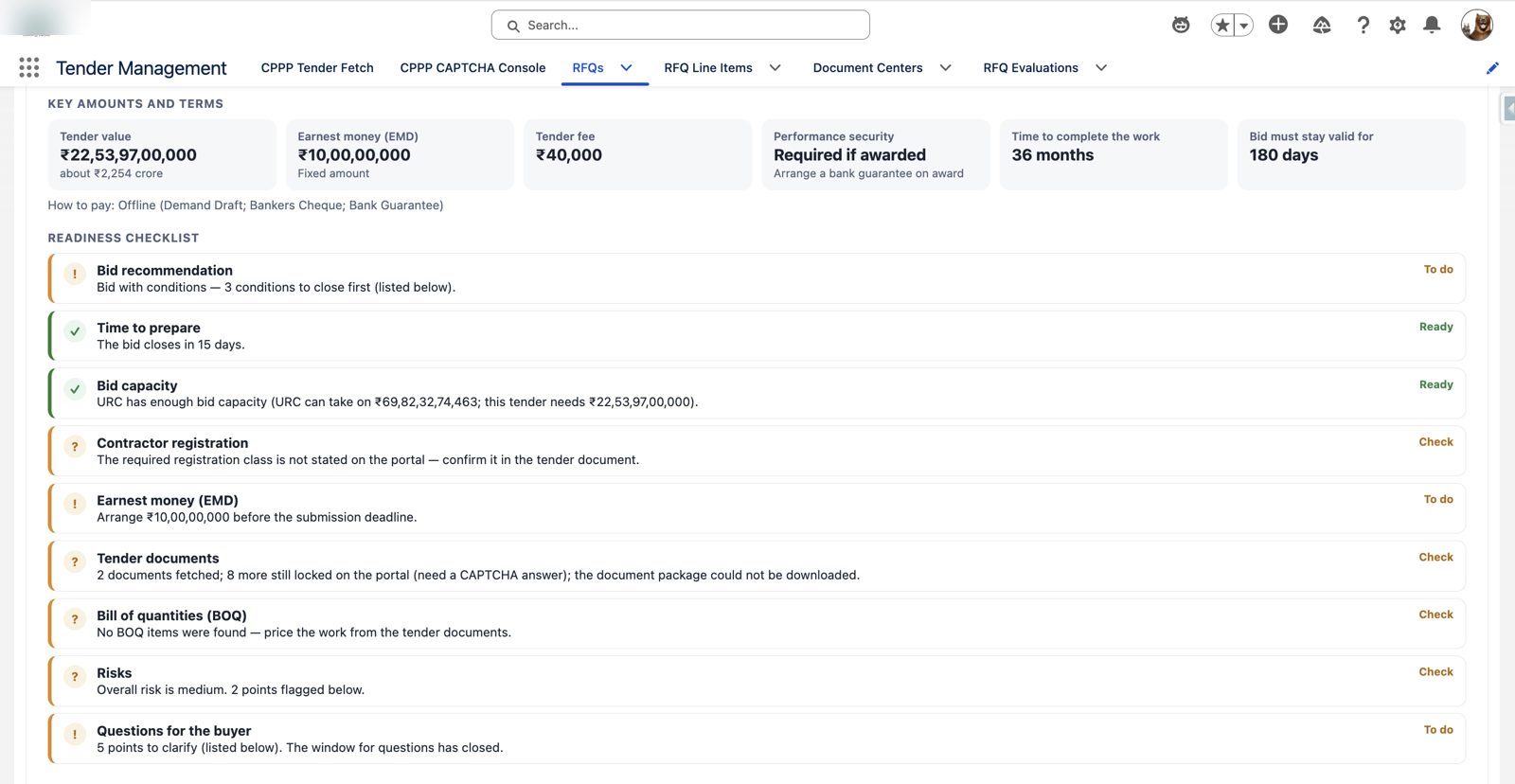Image resolution: width=1515 pixels, height=784 pixels.
Task: Open the RFQ Line Items tab
Action: (x=708, y=67)
